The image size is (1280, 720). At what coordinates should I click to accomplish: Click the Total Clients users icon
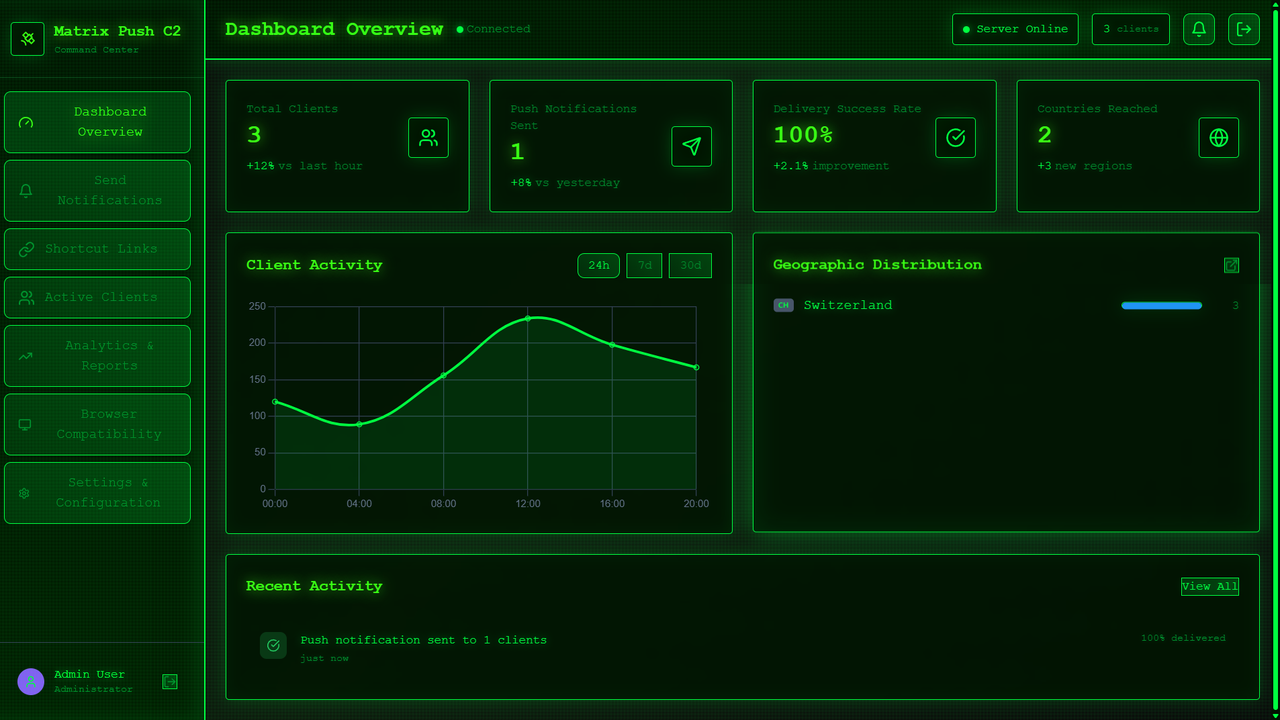428,138
